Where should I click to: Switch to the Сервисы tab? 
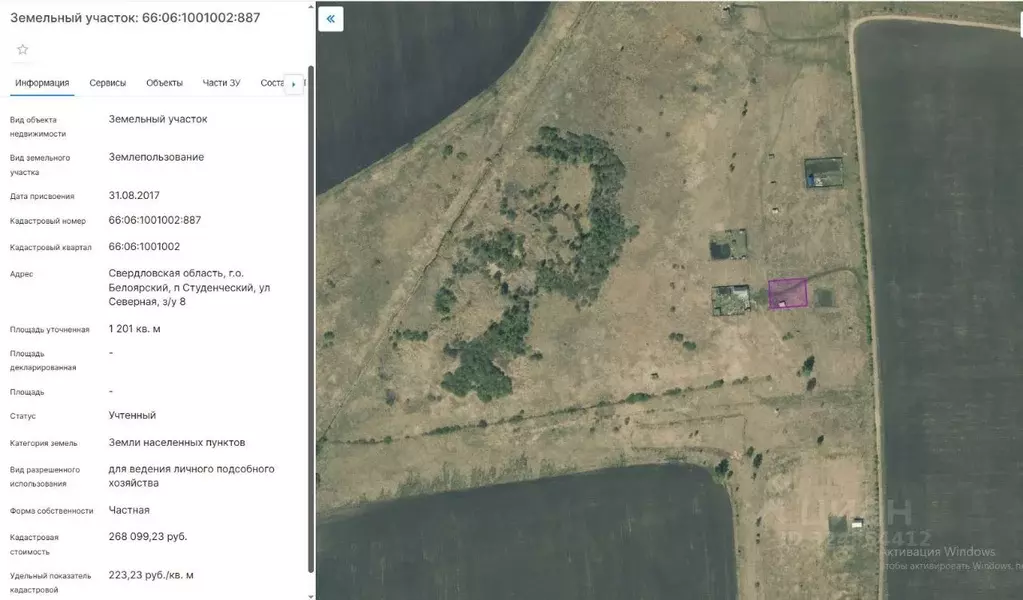pyautogui.click(x=108, y=83)
